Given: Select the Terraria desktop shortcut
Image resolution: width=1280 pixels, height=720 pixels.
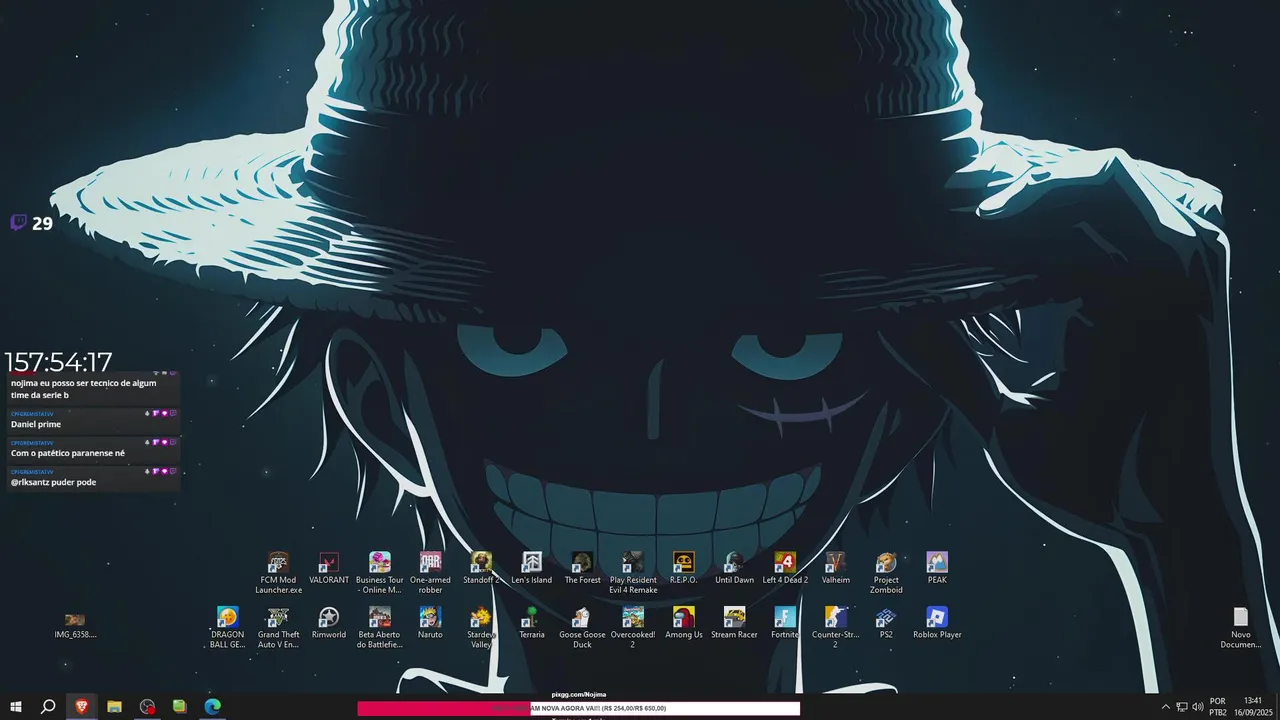Looking at the screenshot, I should (x=532, y=622).
